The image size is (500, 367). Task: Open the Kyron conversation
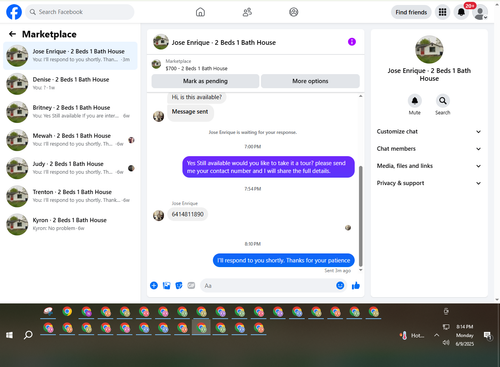(70, 224)
